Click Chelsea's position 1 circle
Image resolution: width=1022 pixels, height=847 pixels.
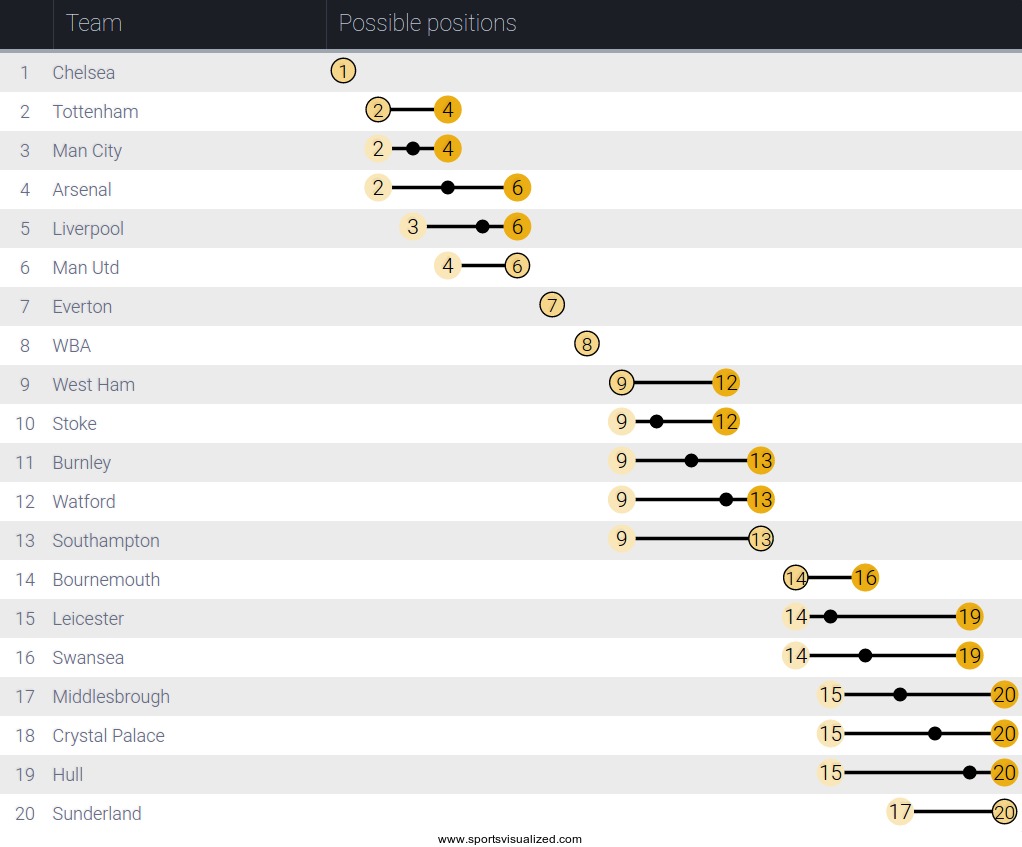click(x=343, y=71)
